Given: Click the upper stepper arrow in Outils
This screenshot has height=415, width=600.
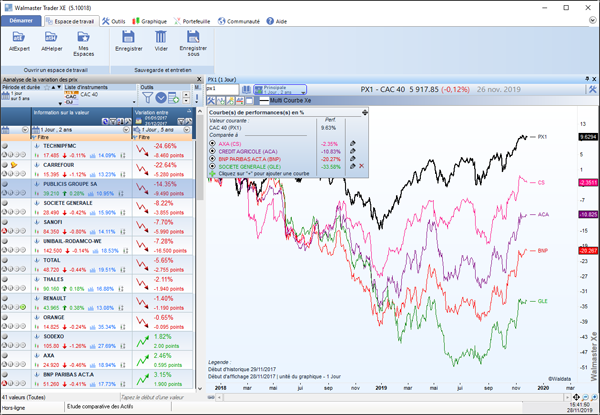Looking at the screenshot, I should 186,95.
